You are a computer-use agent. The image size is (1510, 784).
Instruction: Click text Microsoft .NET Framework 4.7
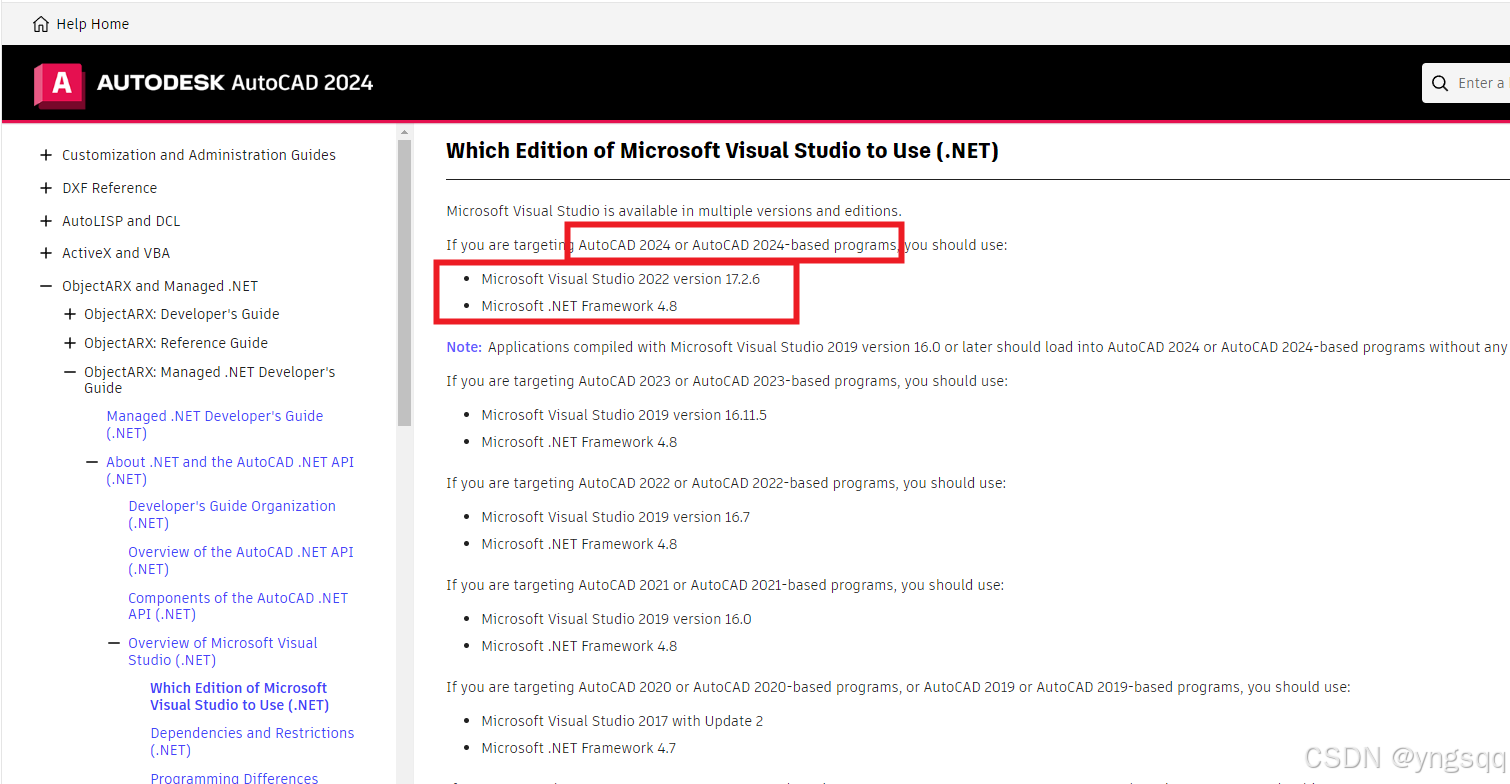579,748
